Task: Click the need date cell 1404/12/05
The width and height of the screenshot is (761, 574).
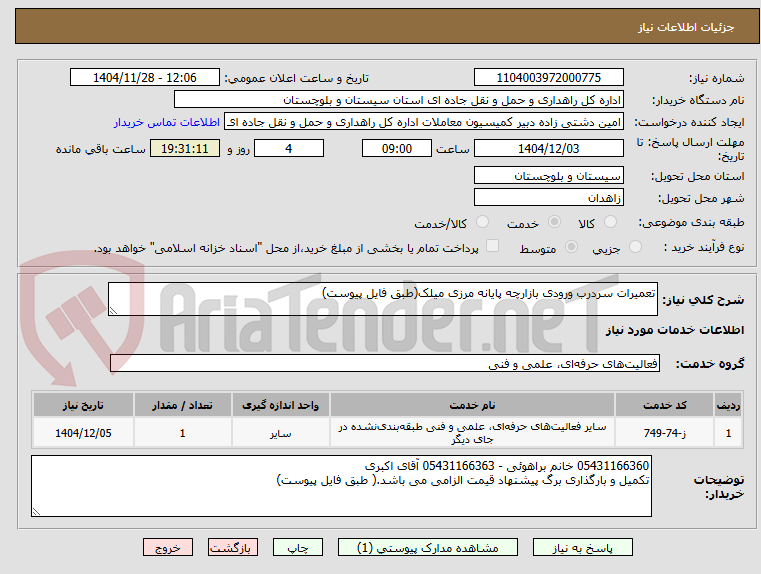Action: [x=83, y=433]
